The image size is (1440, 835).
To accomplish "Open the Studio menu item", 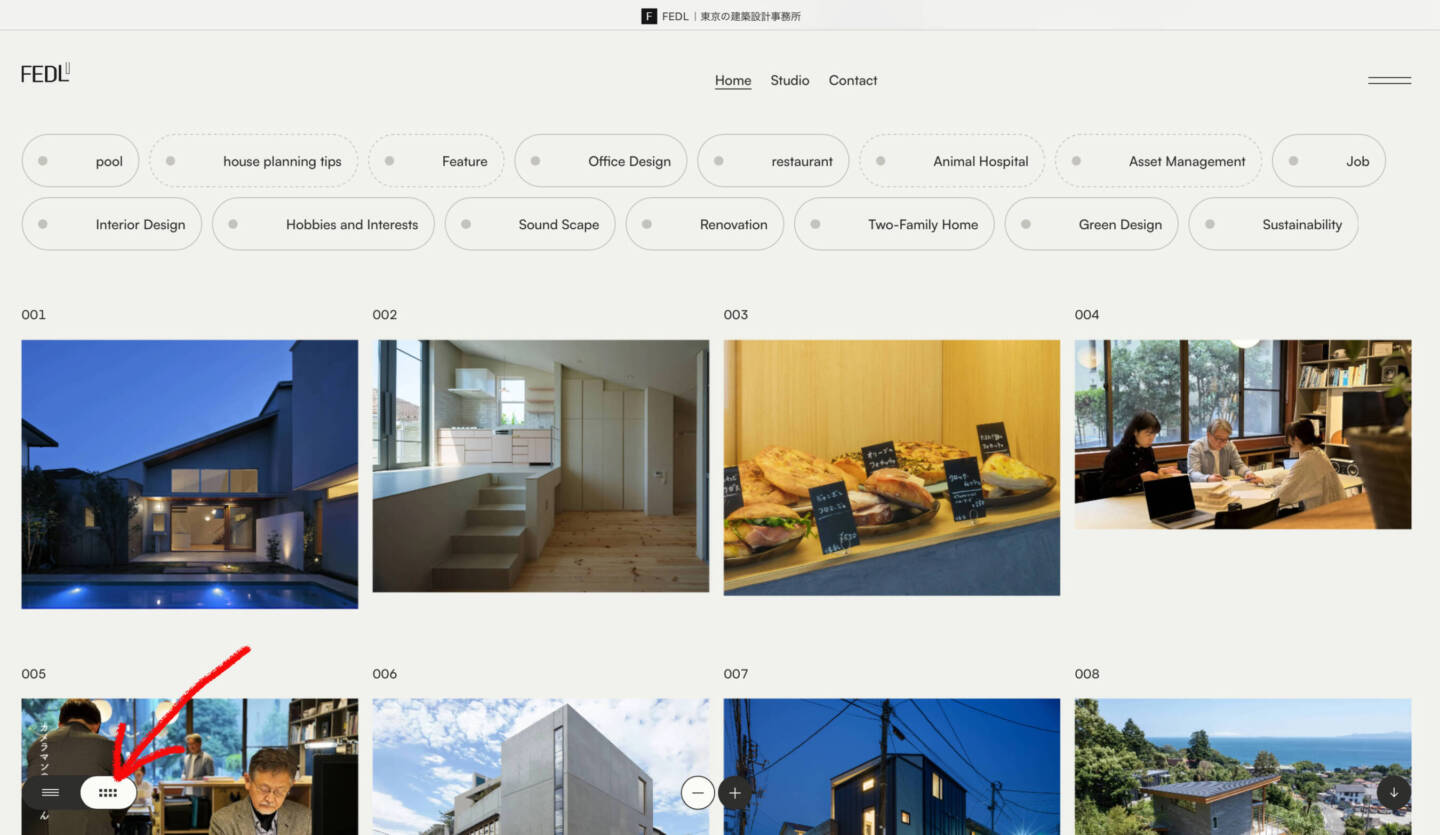I will [789, 80].
